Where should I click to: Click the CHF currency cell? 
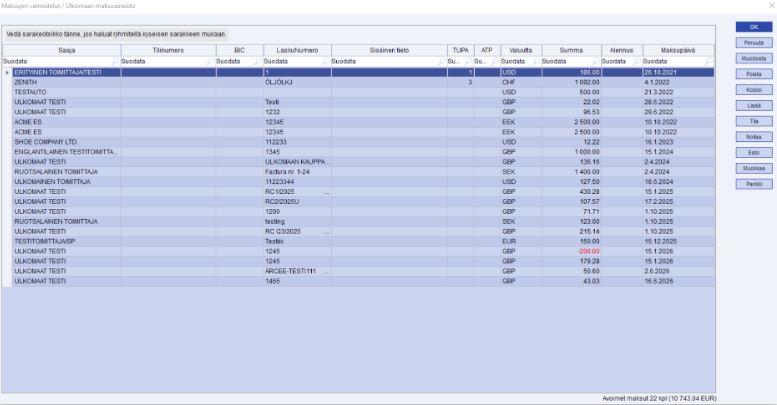tap(521, 82)
